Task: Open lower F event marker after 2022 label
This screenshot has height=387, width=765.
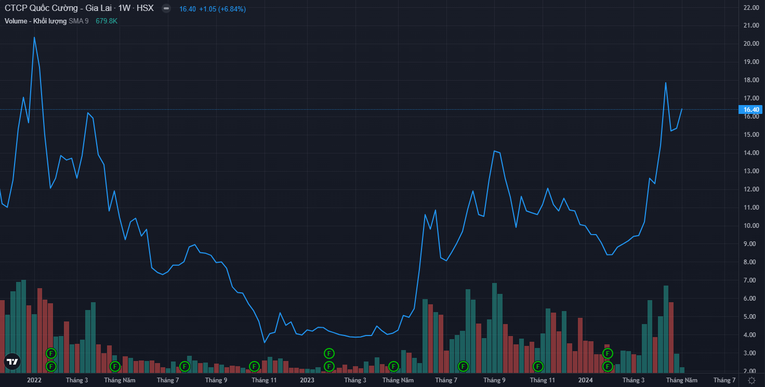Action: (51, 366)
